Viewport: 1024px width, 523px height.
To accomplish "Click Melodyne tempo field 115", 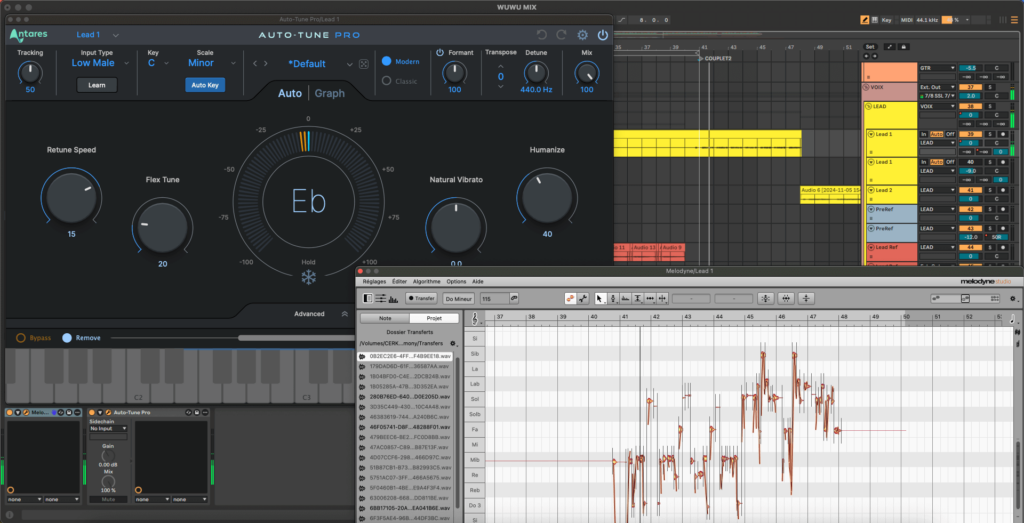I will (494, 298).
